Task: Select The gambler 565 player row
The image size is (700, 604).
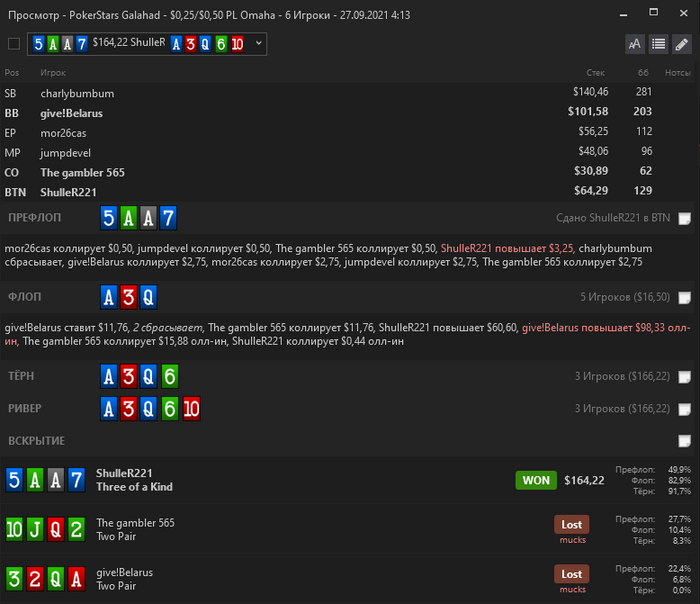Action: click(x=347, y=172)
